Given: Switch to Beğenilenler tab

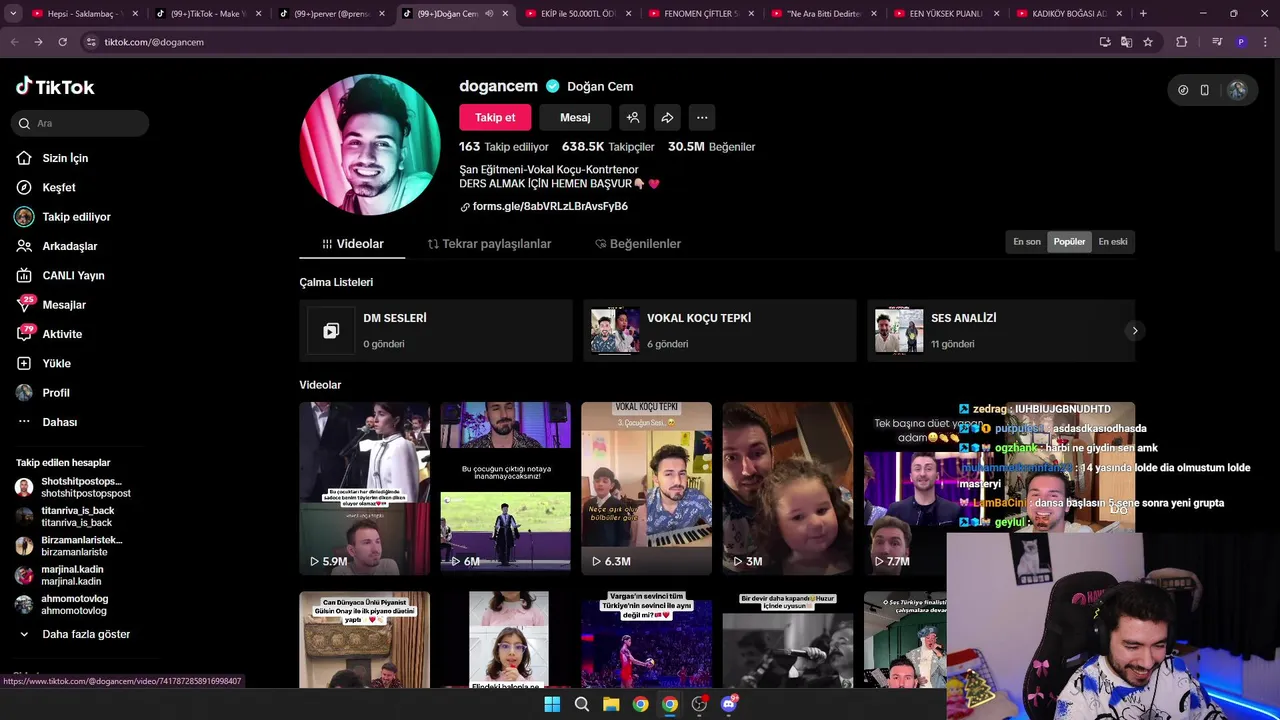Looking at the screenshot, I should [638, 244].
